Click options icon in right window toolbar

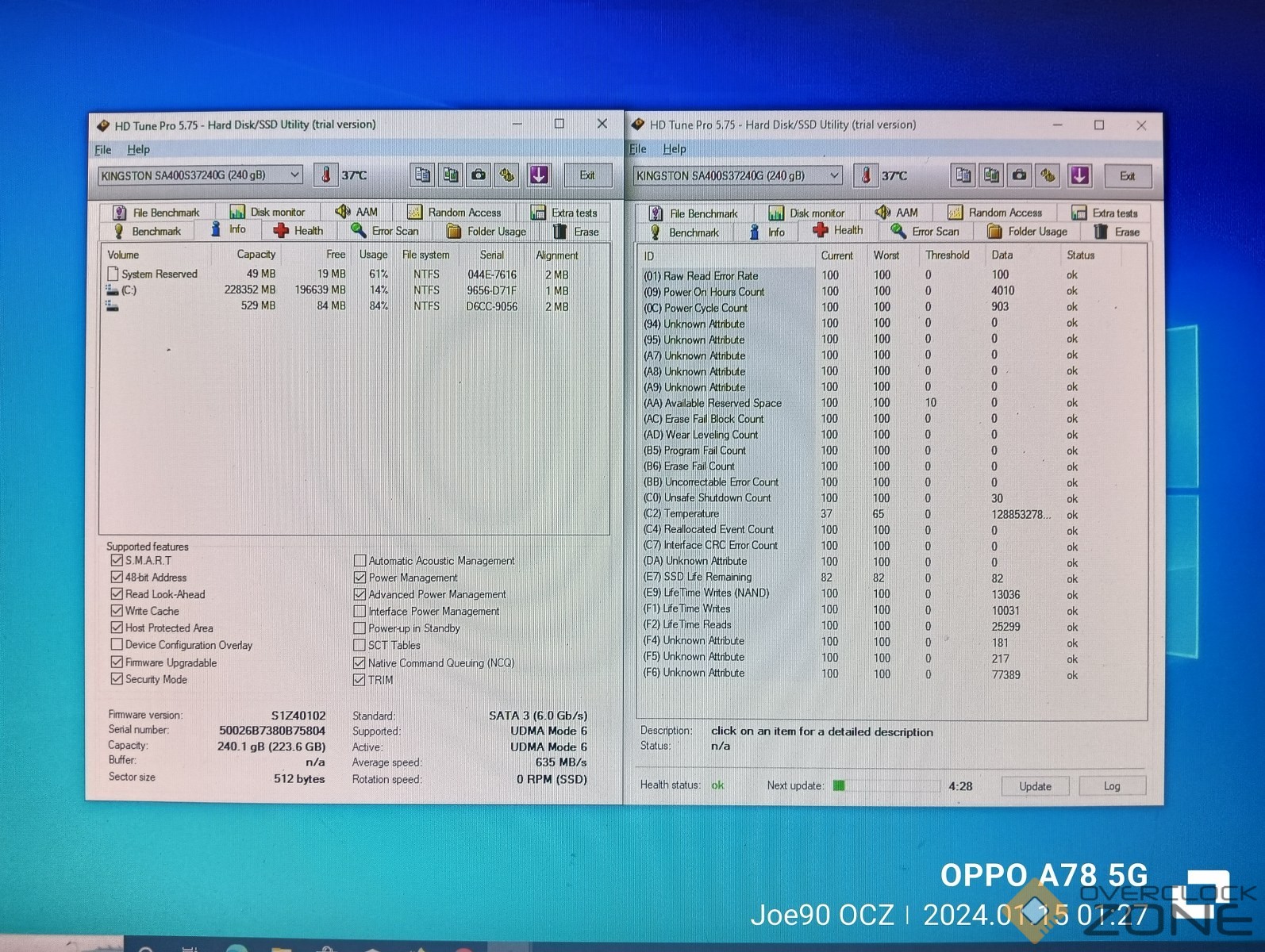coord(1048,175)
